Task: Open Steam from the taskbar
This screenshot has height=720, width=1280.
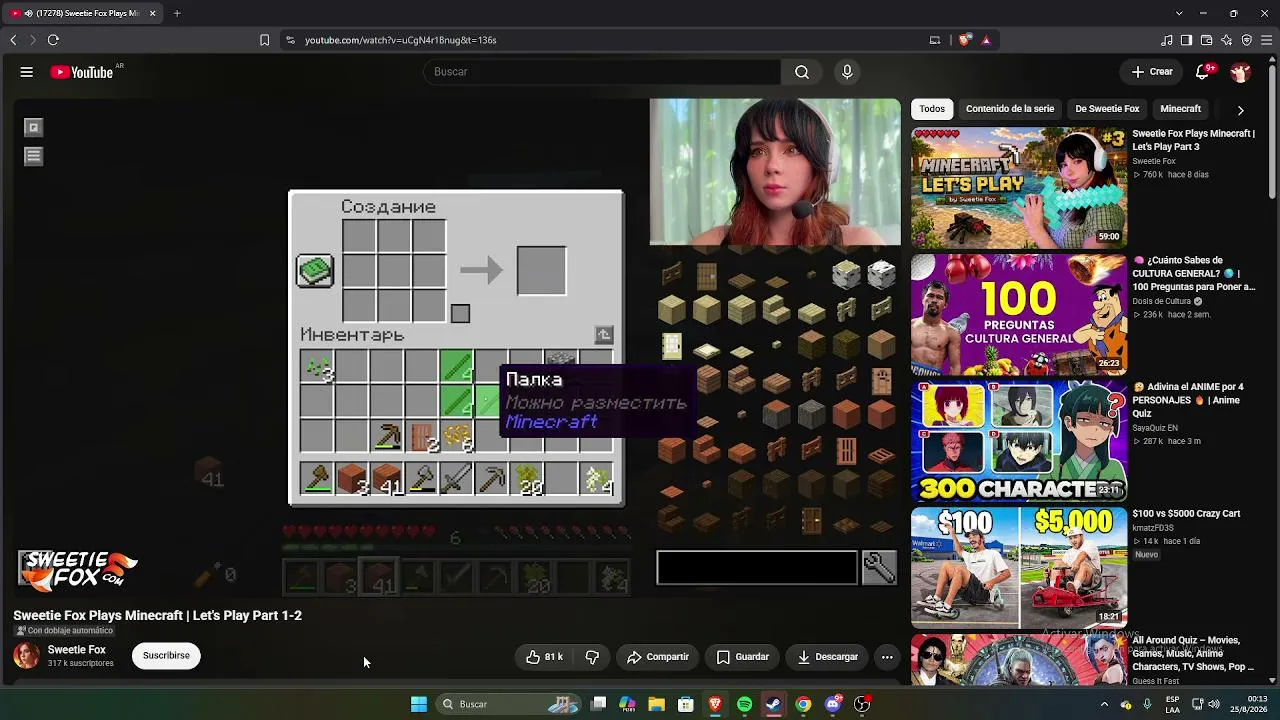Action: (773, 704)
